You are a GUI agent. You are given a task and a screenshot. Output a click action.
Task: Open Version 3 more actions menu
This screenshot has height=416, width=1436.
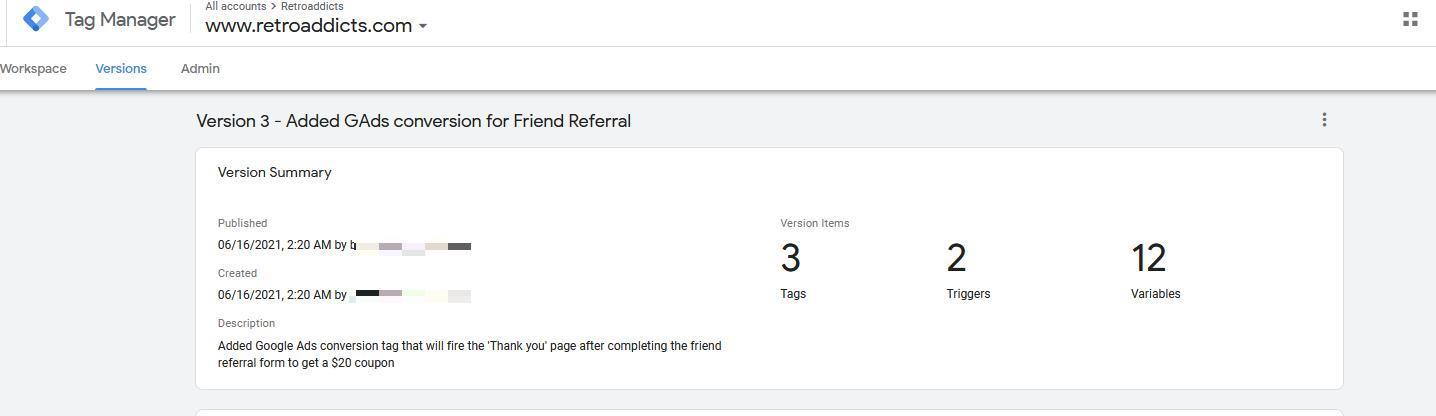(x=1324, y=120)
